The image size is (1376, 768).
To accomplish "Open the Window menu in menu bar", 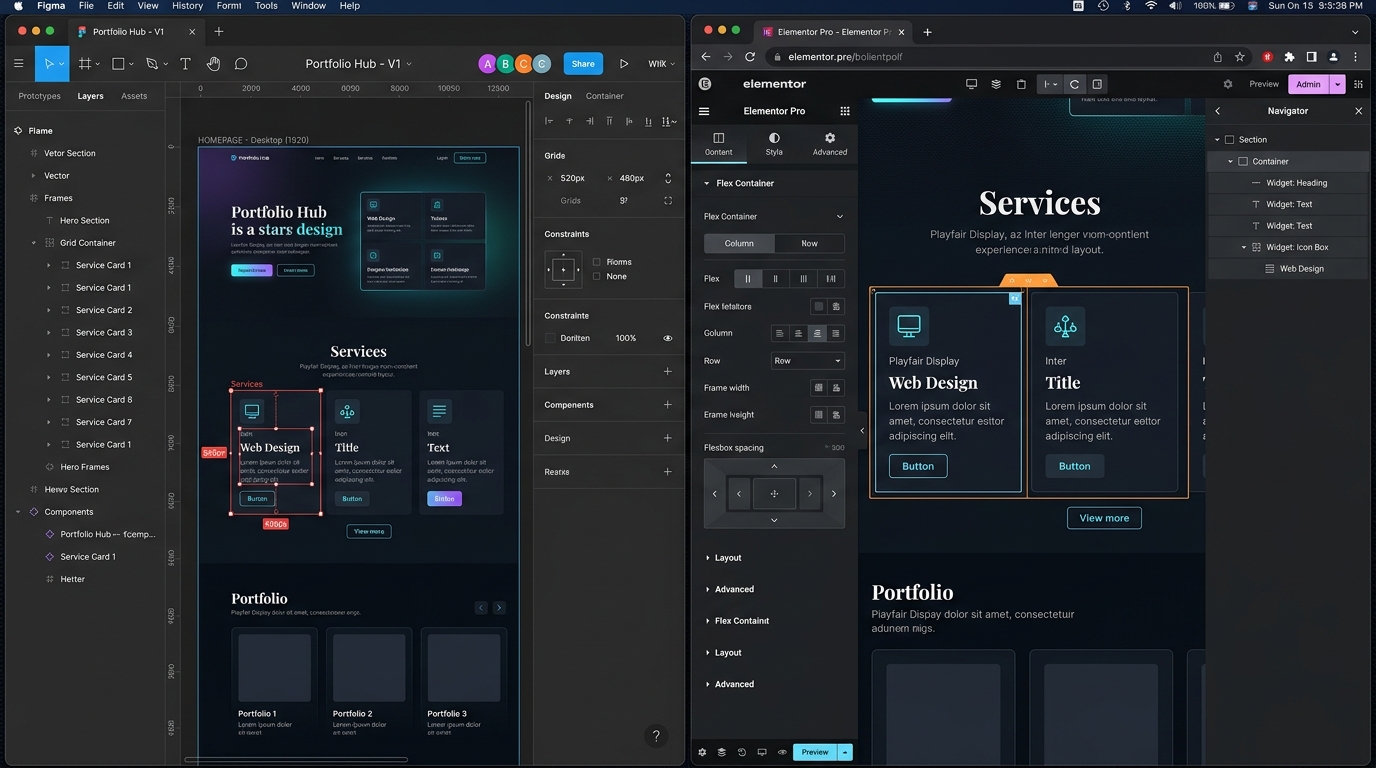I will (x=308, y=6).
